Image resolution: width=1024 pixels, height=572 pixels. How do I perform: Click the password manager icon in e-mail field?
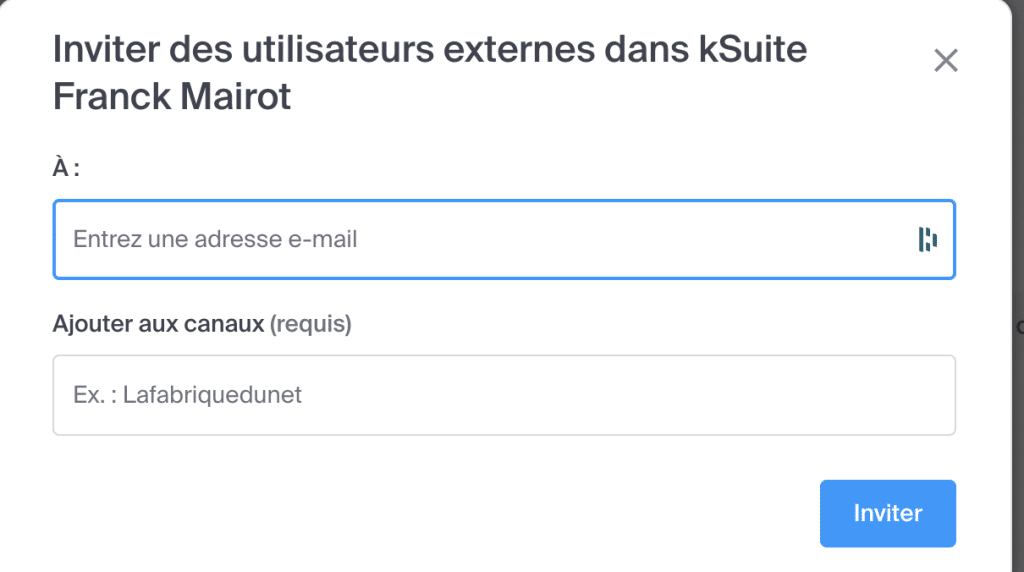928,239
